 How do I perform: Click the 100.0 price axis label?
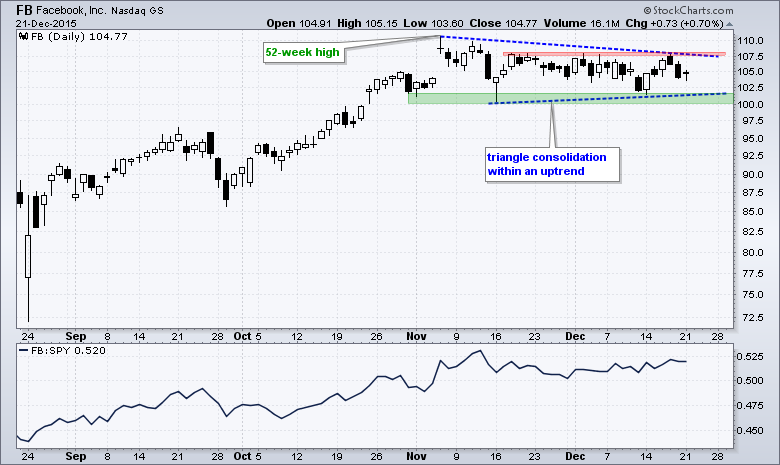click(x=750, y=104)
